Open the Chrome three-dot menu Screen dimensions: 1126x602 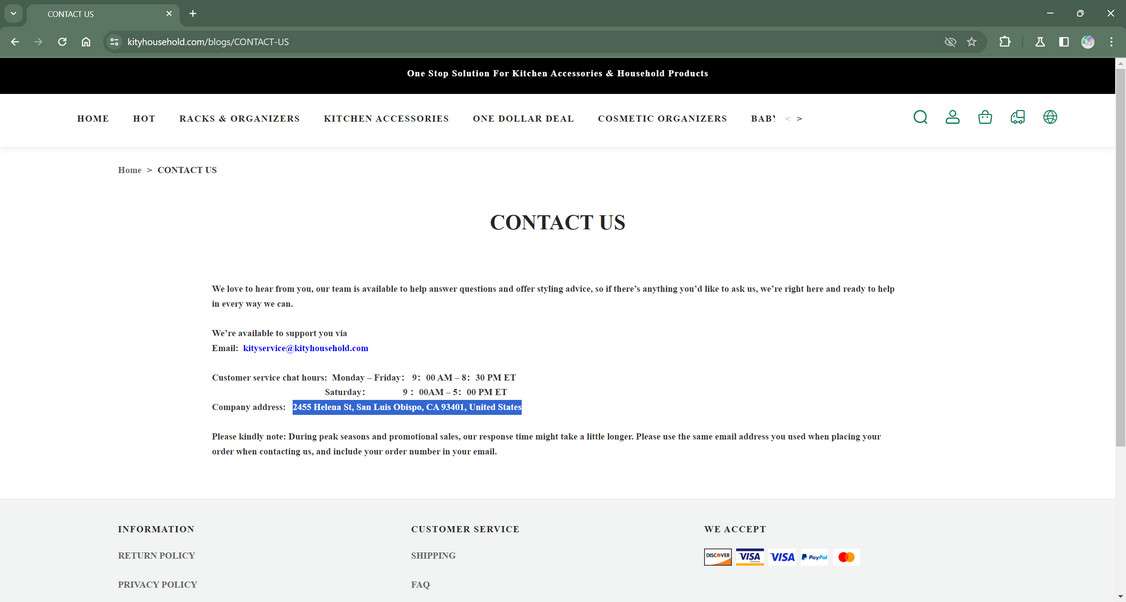(x=1111, y=42)
